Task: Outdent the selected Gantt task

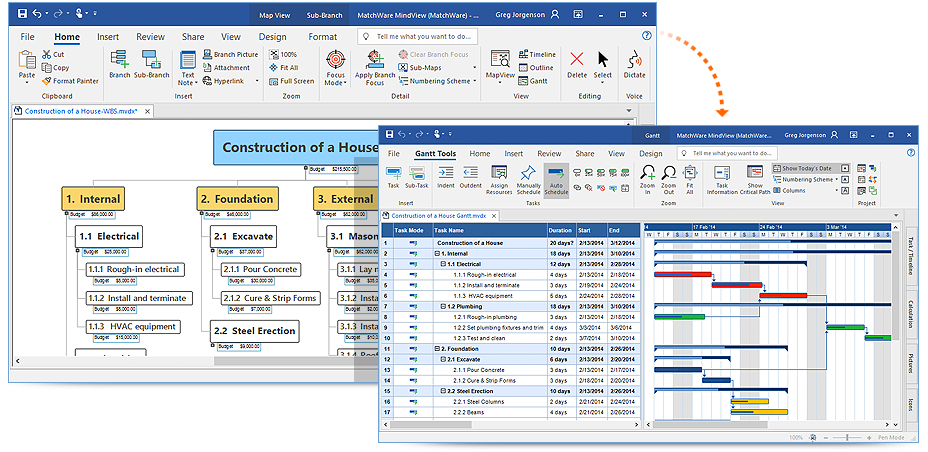Action: (471, 177)
